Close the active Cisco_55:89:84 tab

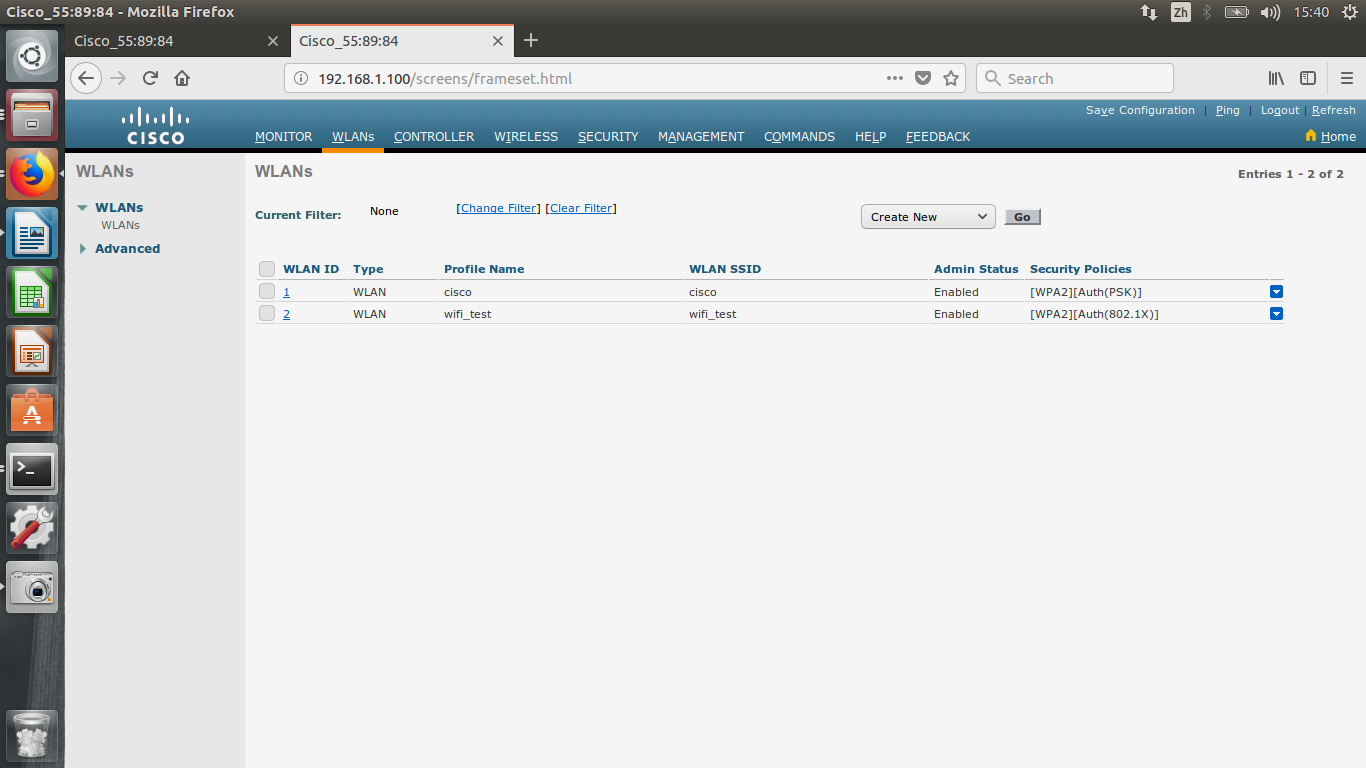coord(498,41)
